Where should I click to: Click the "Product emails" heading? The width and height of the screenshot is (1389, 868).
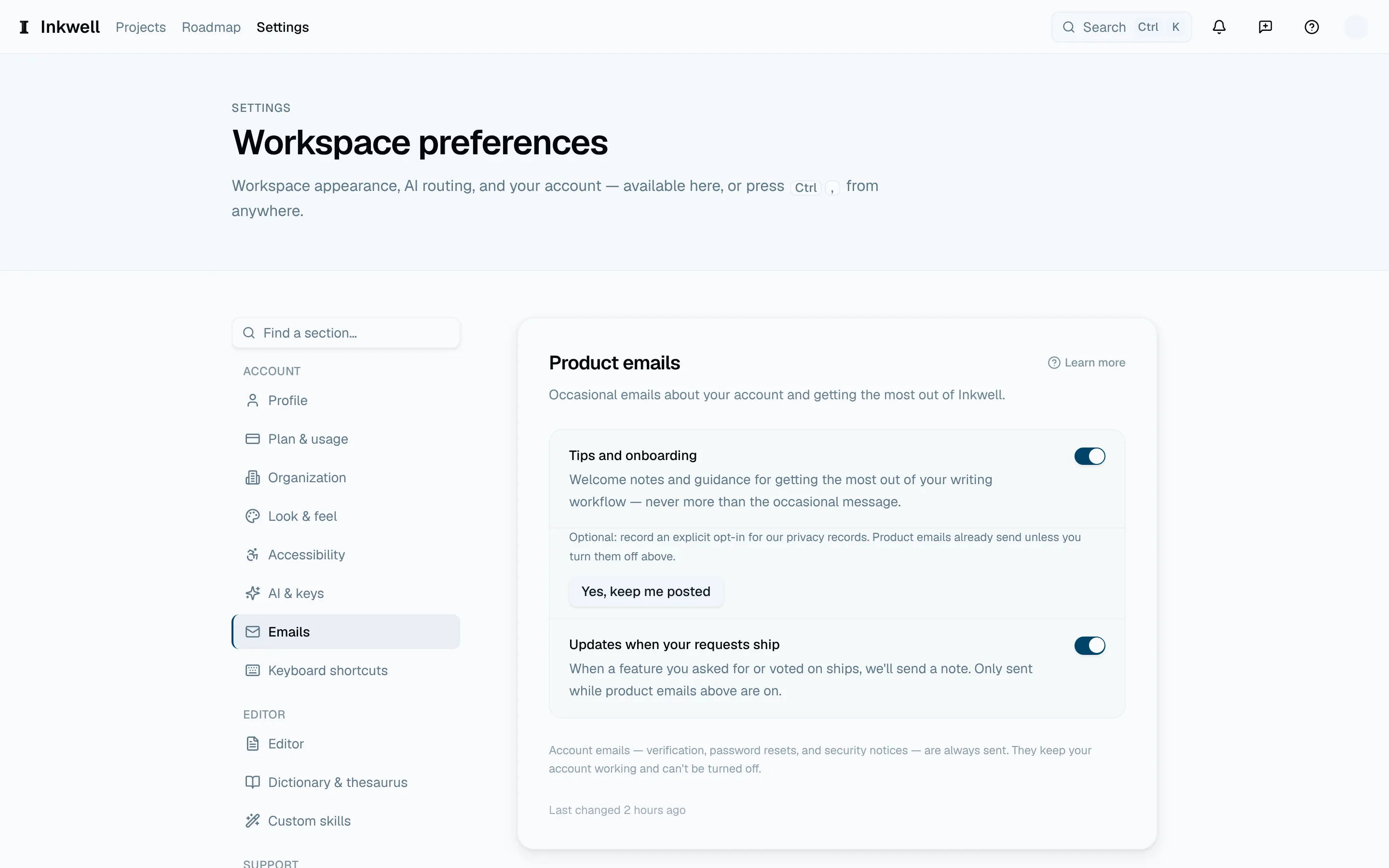(x=614, y=363)
